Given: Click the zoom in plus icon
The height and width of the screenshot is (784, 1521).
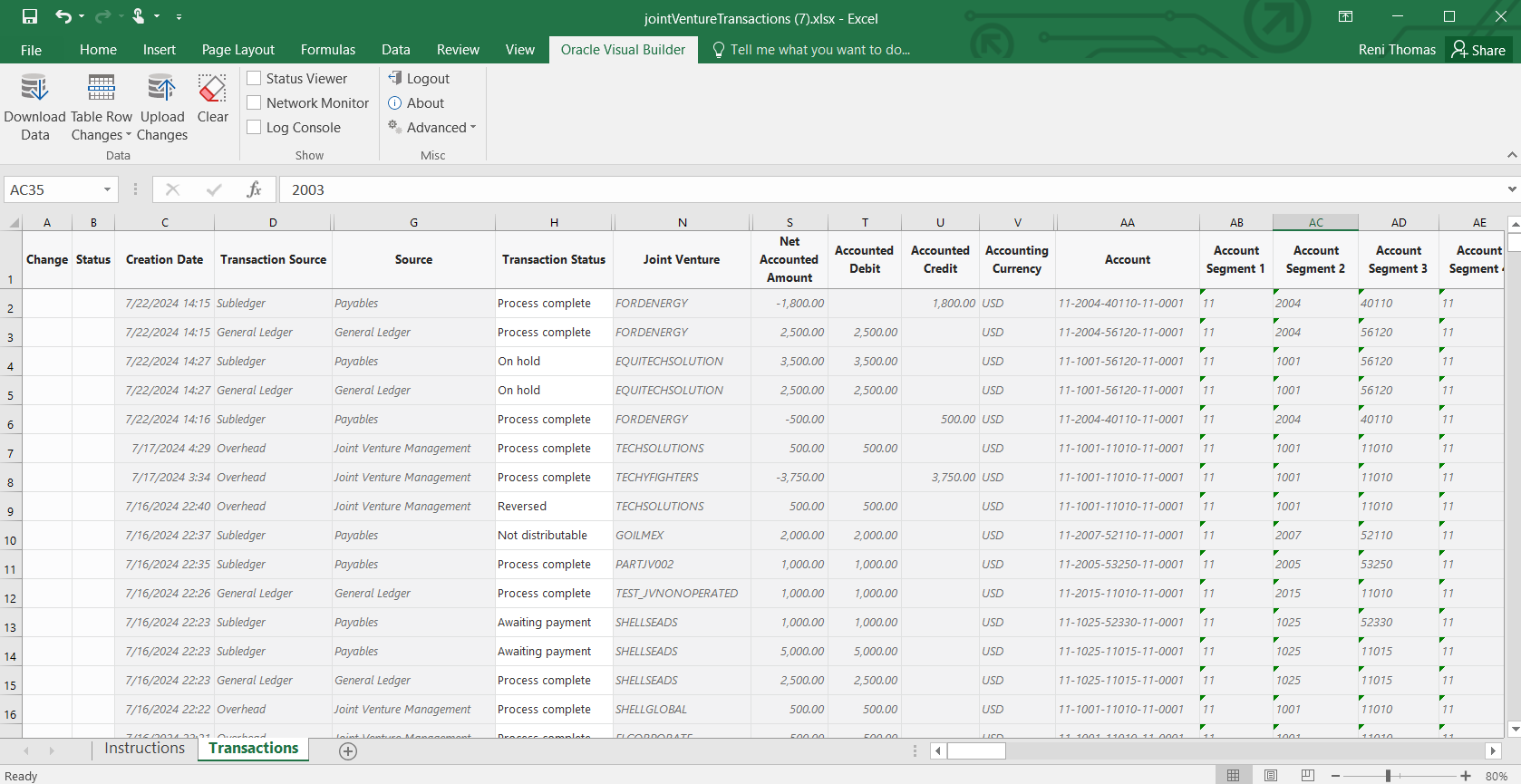Looking at the screenshot, I should tap(1465, 776).
